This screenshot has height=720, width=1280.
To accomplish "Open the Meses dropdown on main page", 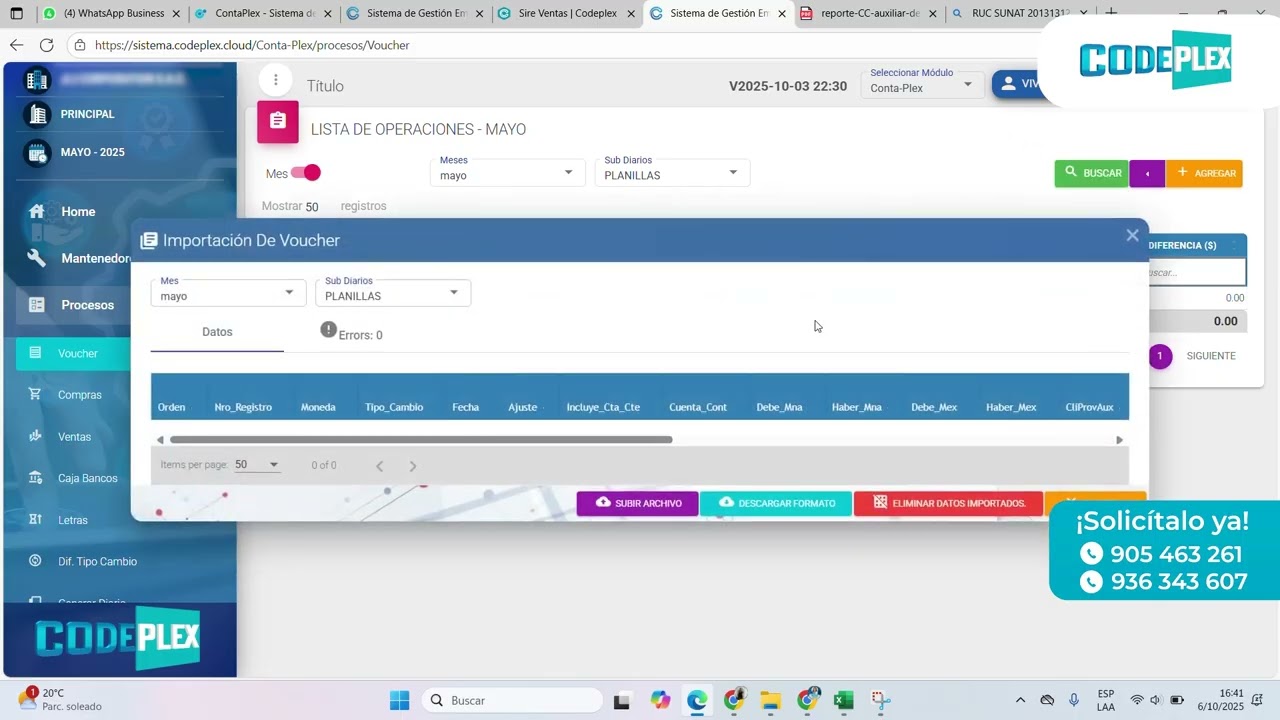I will (507, 172).
